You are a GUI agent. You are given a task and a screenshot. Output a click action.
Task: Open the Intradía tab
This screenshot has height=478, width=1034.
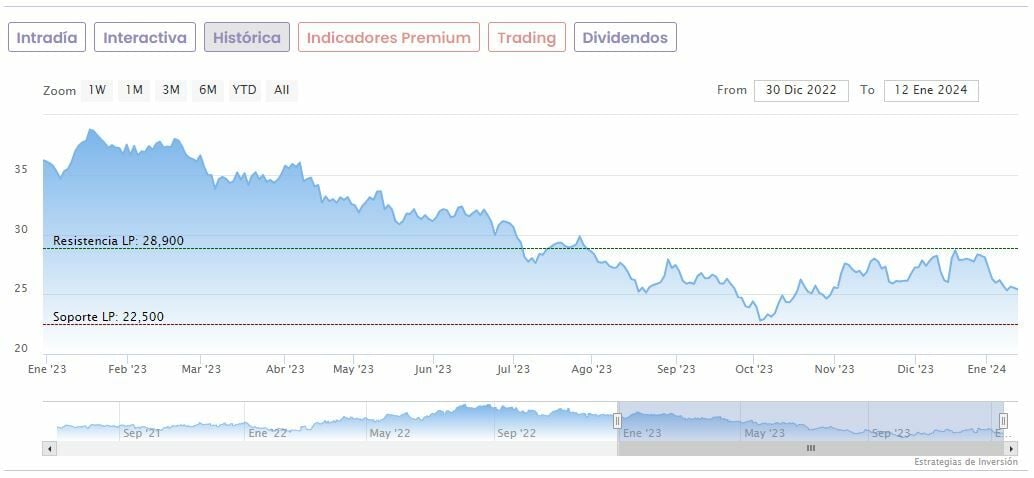point(47,38)
